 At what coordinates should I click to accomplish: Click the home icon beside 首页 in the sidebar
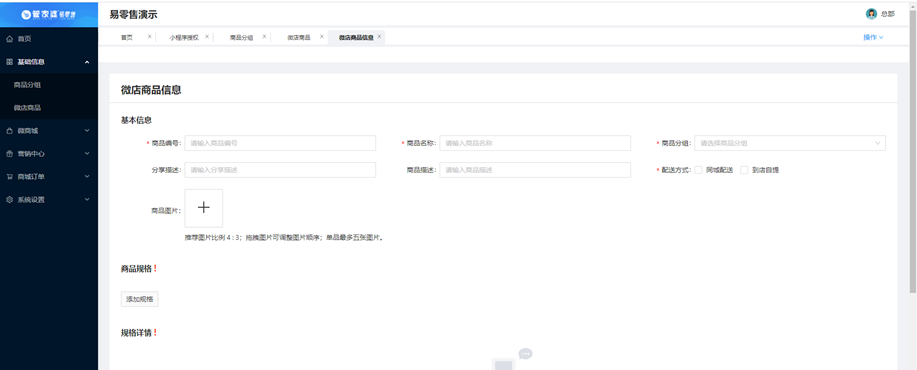(9, 39)
